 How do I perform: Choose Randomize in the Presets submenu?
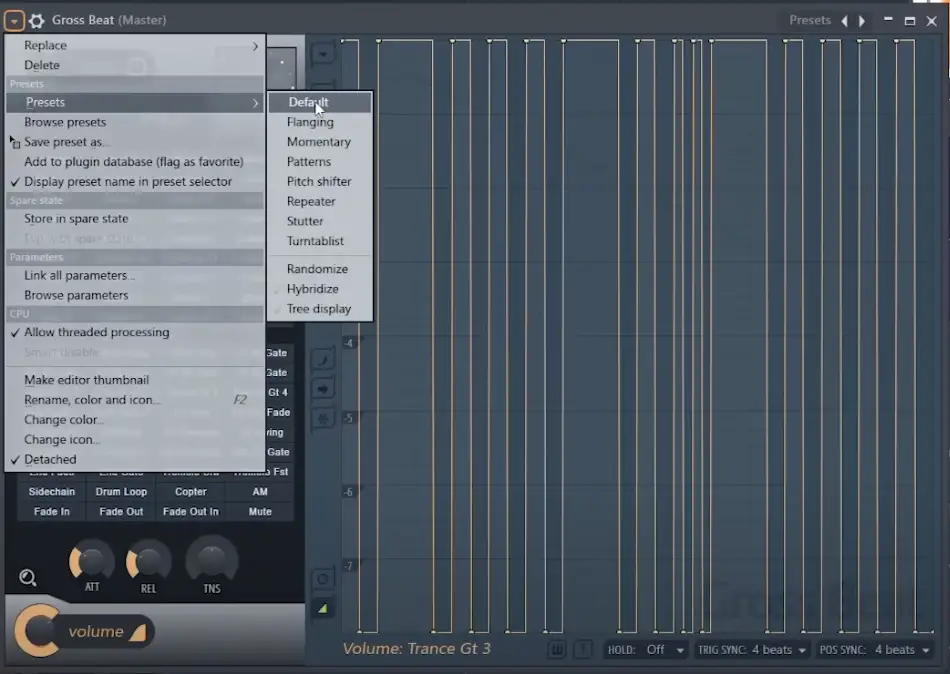click(318, 268)
